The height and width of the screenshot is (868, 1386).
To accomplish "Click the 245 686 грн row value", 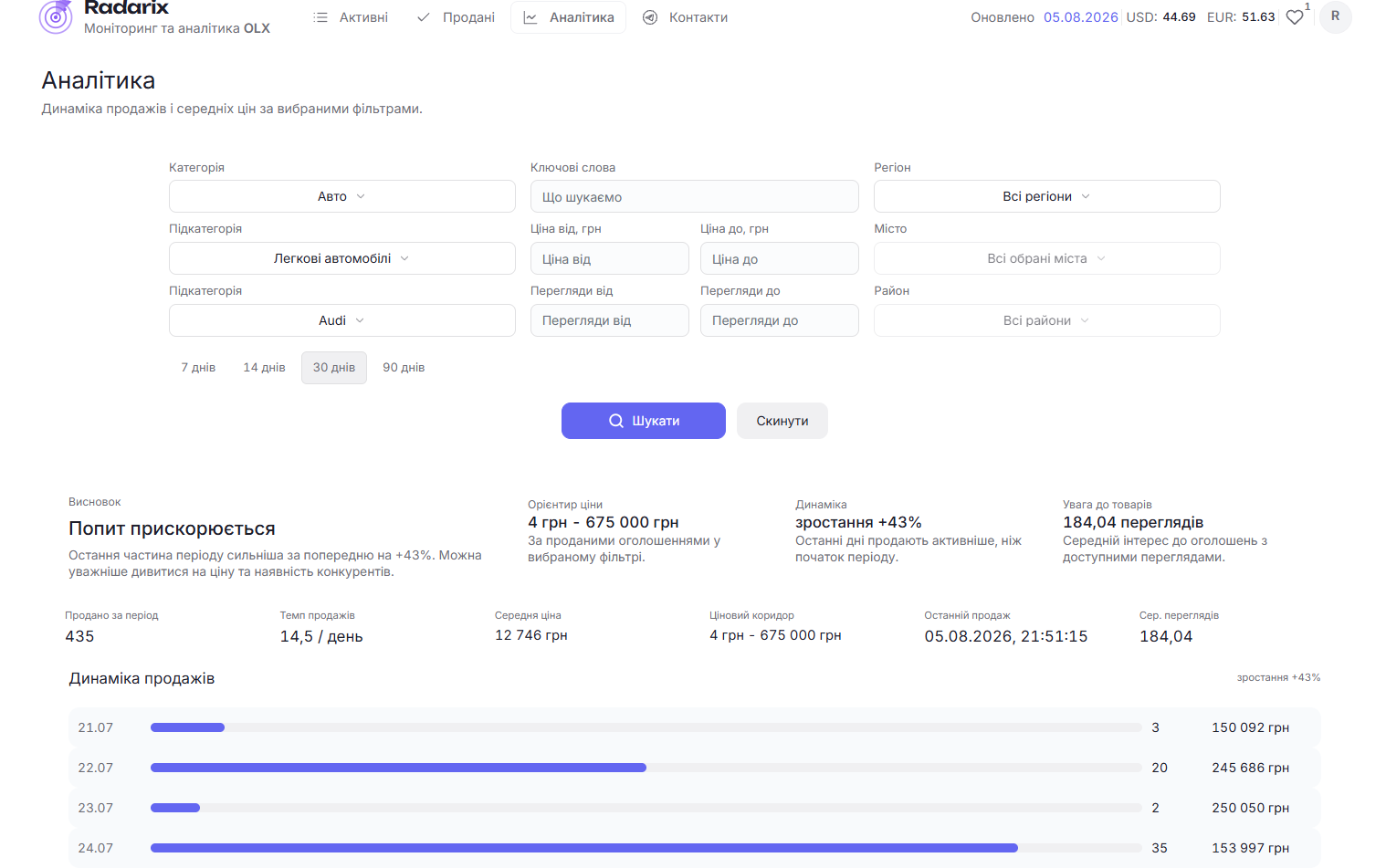I will tap(1251, 768).
